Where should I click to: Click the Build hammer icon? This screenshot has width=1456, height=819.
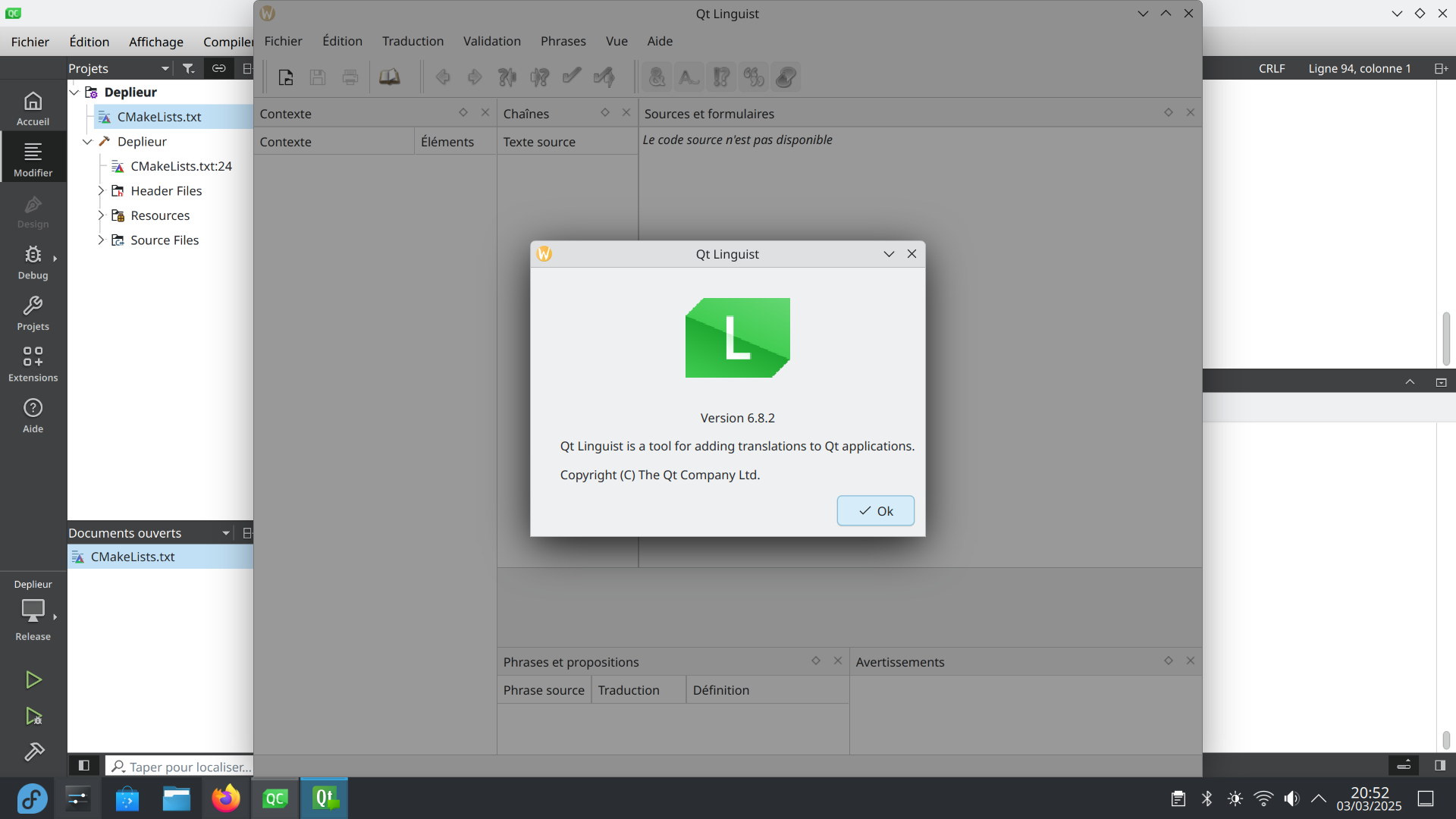(x=33, y=752)
